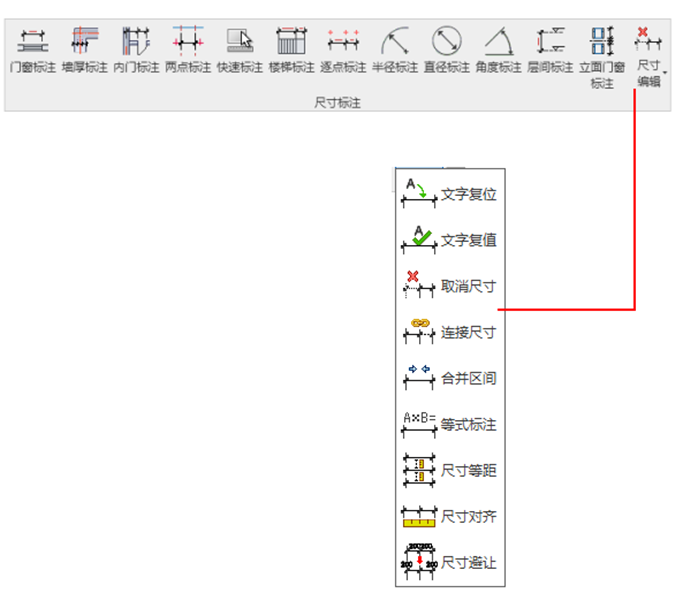Select the 楼梯标注 stair dimension tool
The width and height of the screenshot is (683, 601).
pos(291,49)
